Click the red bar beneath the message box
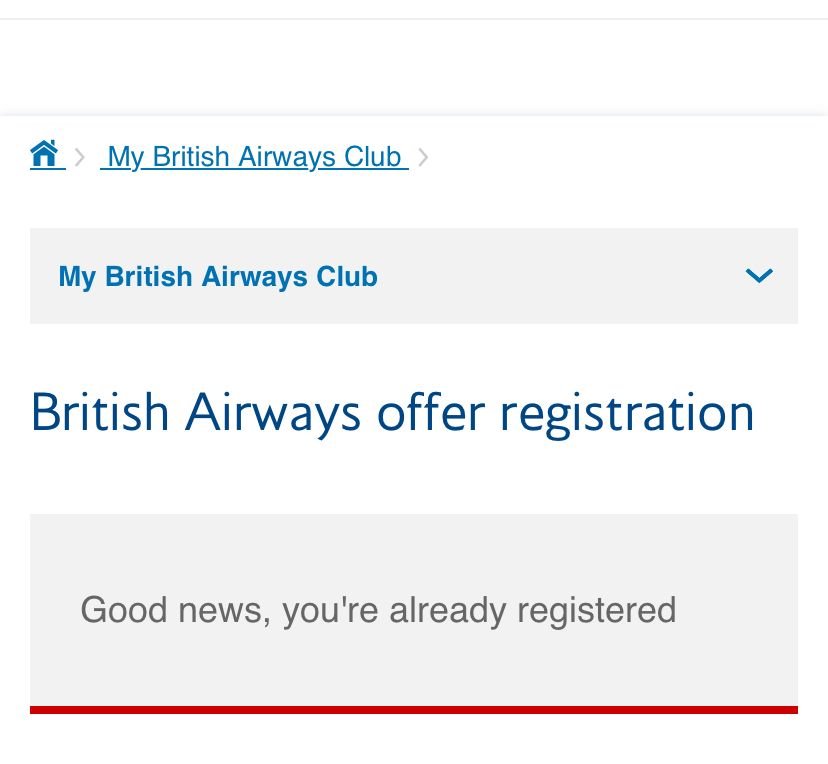The width and height of the screenshot is (828, 764). coord(414,710)
